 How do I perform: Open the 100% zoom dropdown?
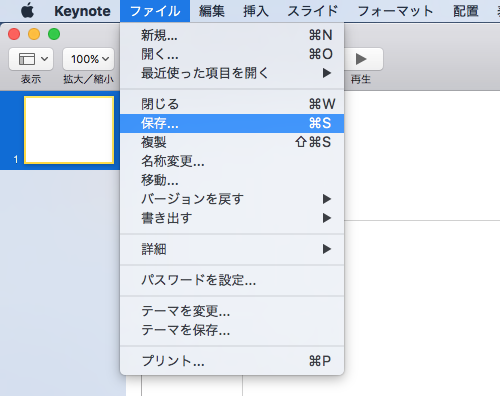[x=89, y=59]
